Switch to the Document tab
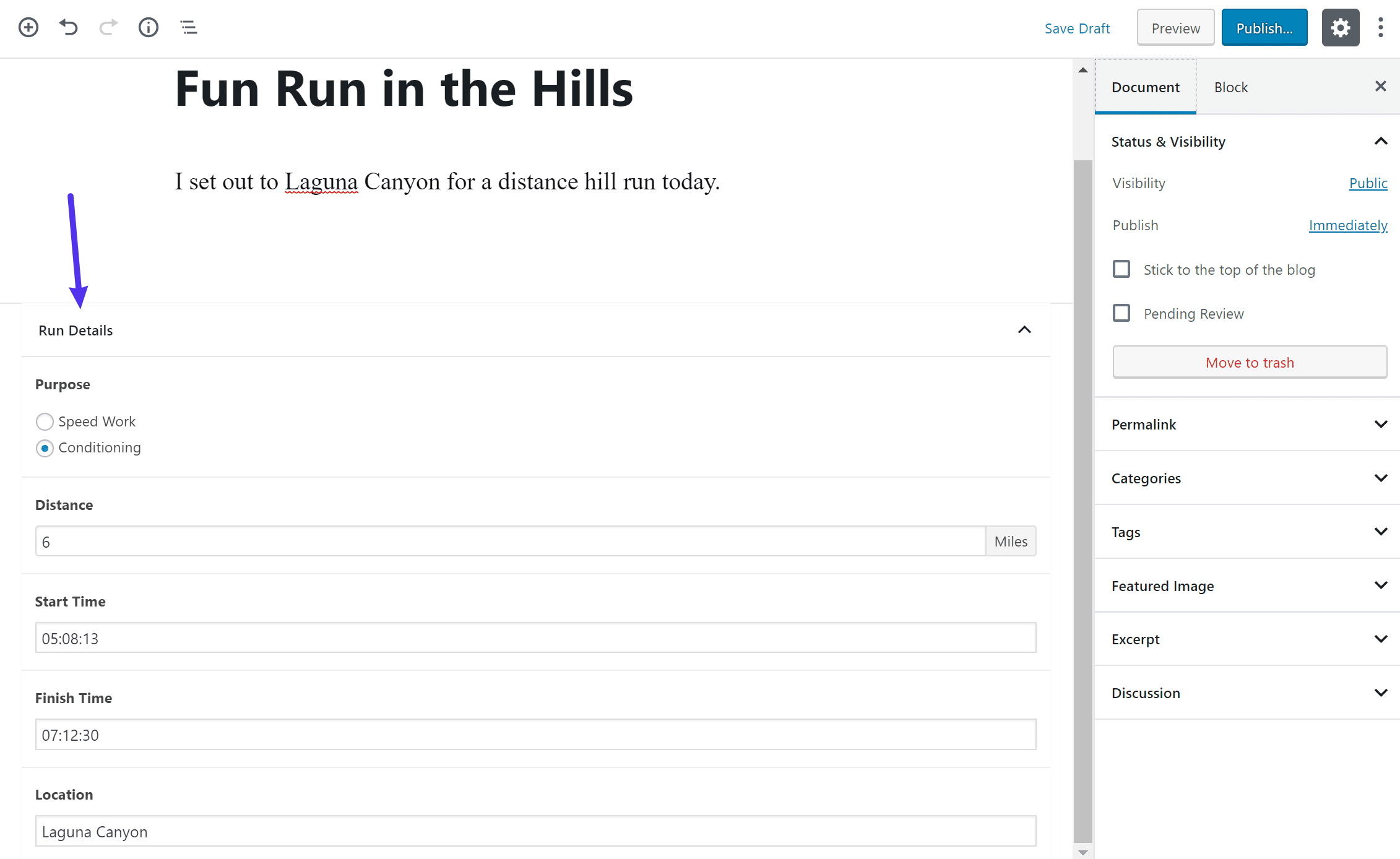 tap(1144, 86)
